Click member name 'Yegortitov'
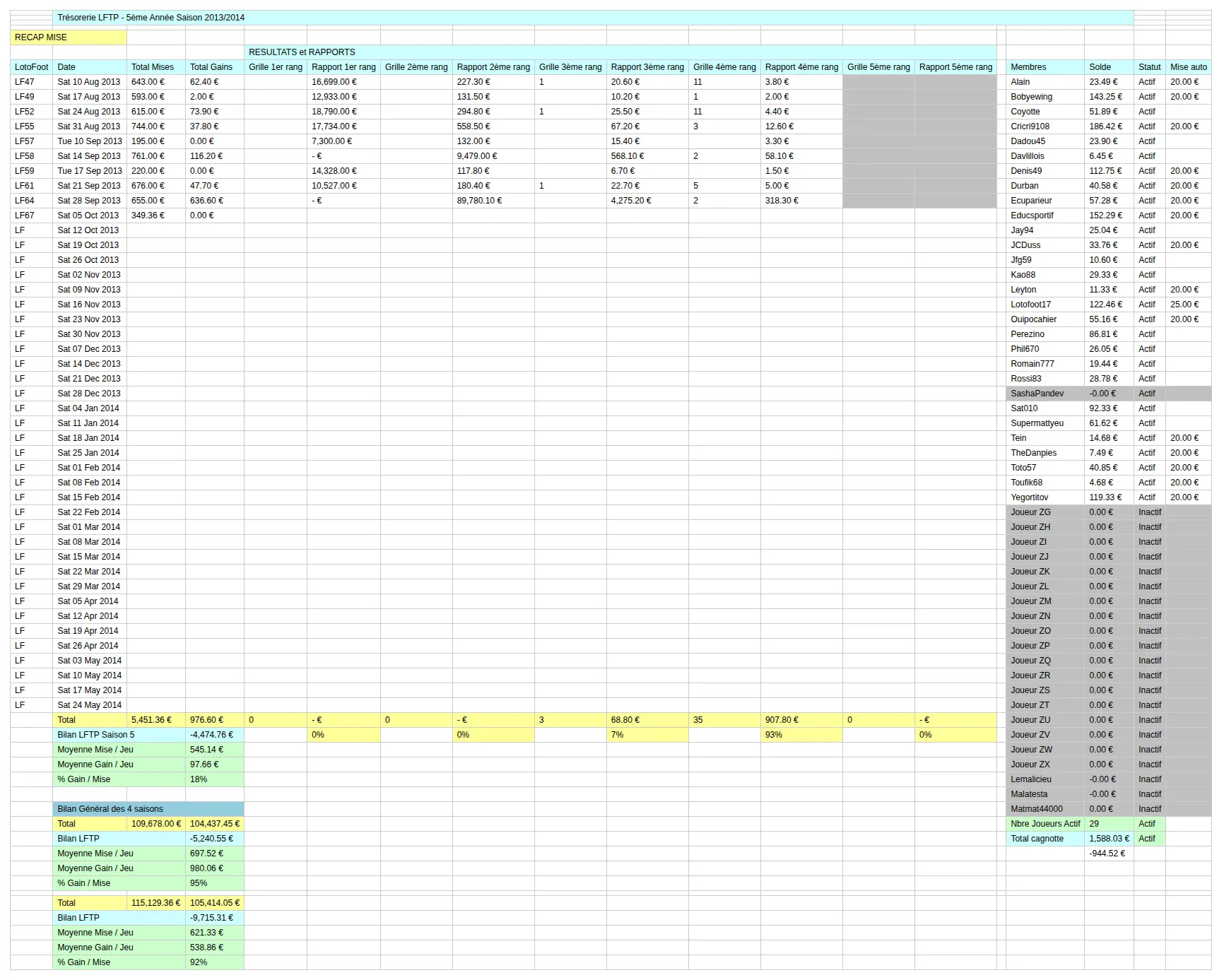The height and width of the screenshot is (980, 1212). tap(1045, 497)
